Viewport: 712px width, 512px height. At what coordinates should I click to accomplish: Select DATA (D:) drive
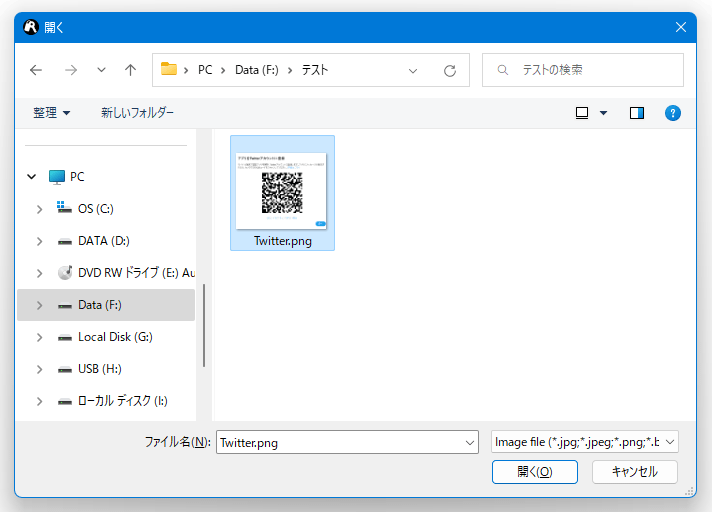104,241
